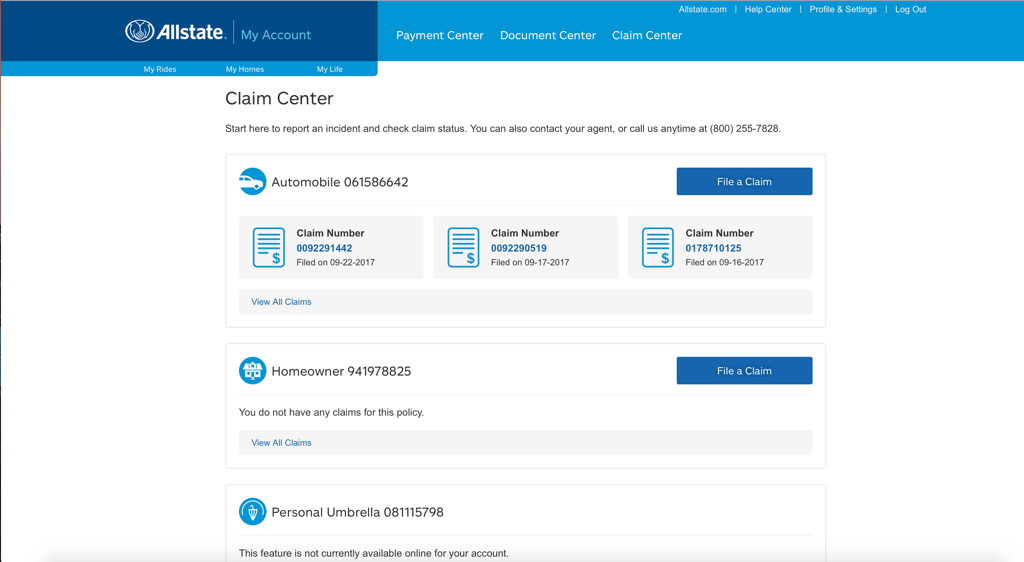1024x562 pixels.
Task: Open claim number 0092290519
Action: pyautogui.click(x=519, y=248)
